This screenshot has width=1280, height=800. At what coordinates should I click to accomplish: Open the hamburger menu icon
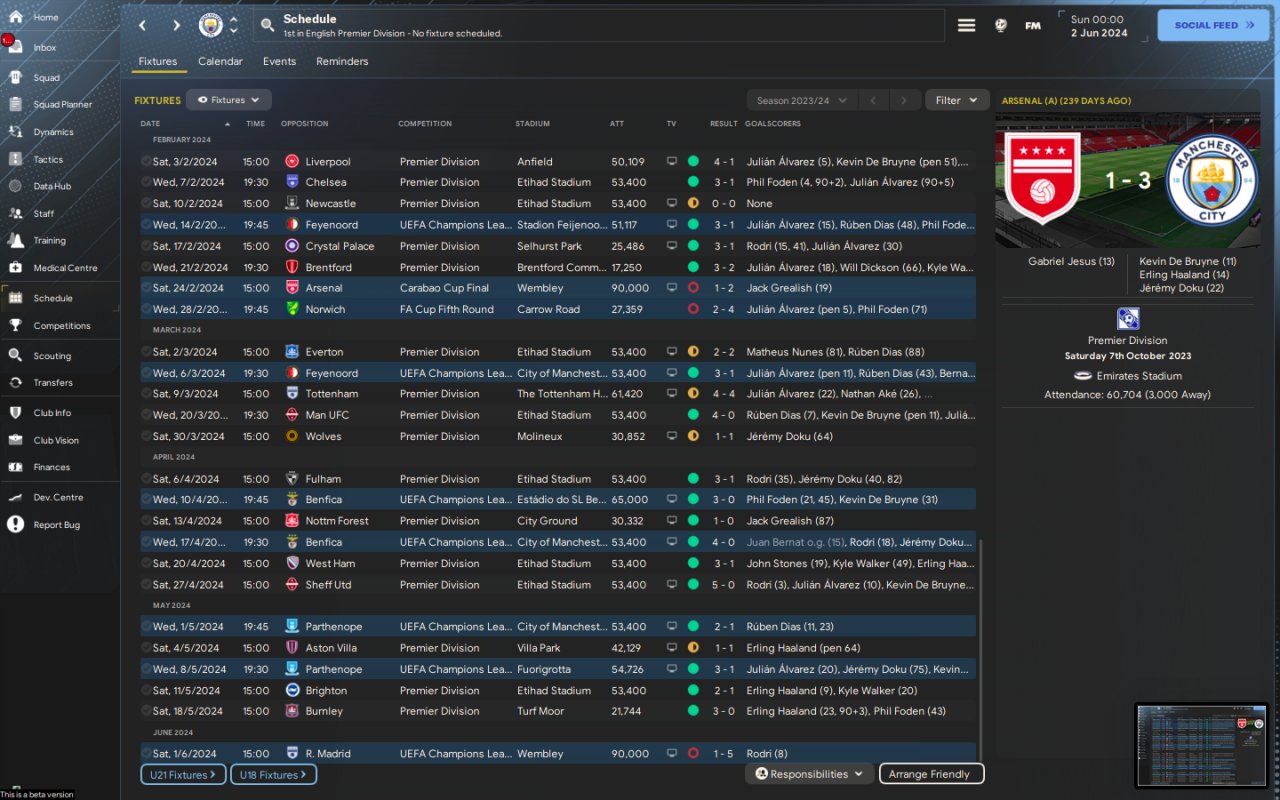[x=966, y=26]
